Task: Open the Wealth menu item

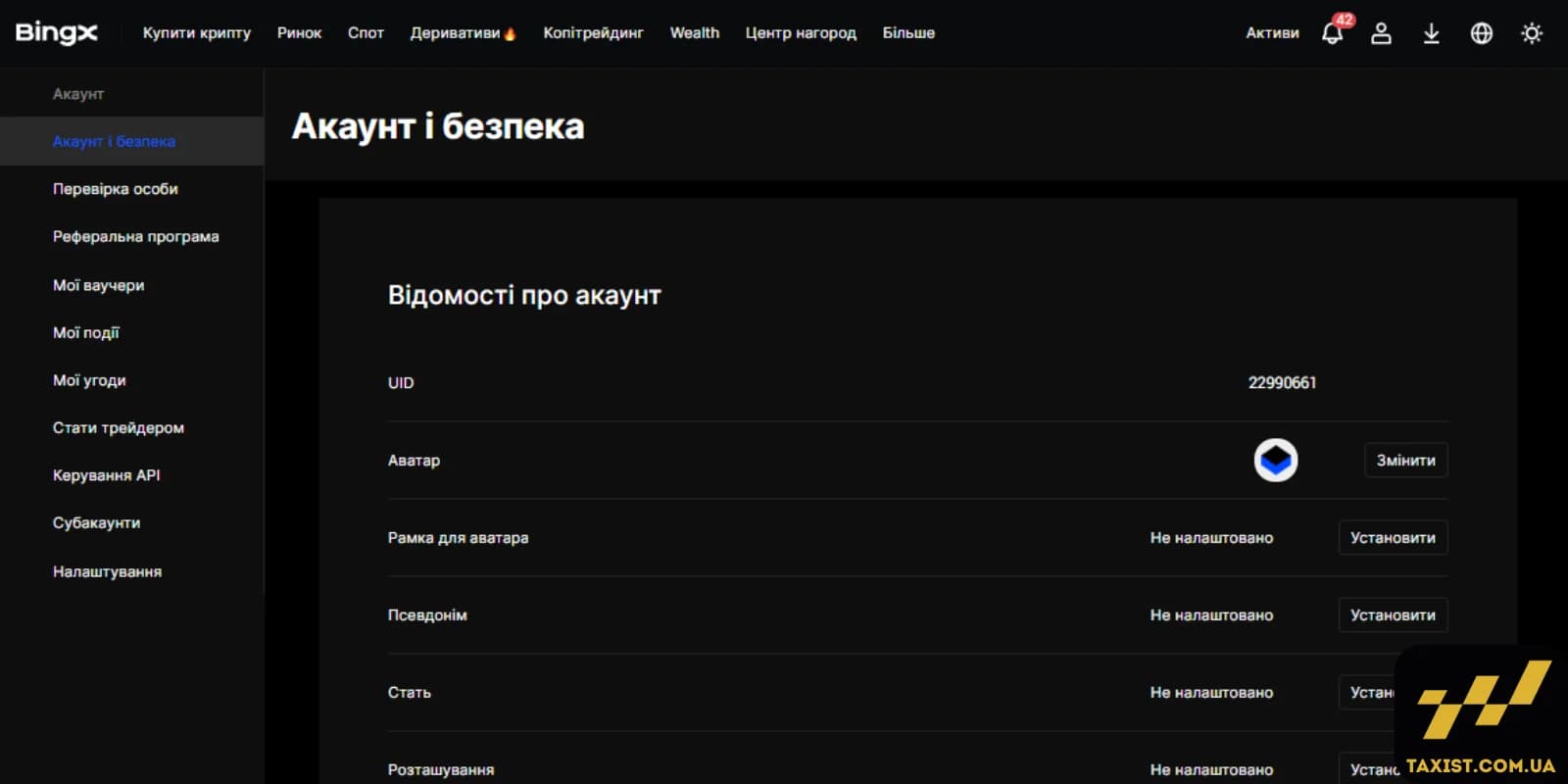Action: 695,32
